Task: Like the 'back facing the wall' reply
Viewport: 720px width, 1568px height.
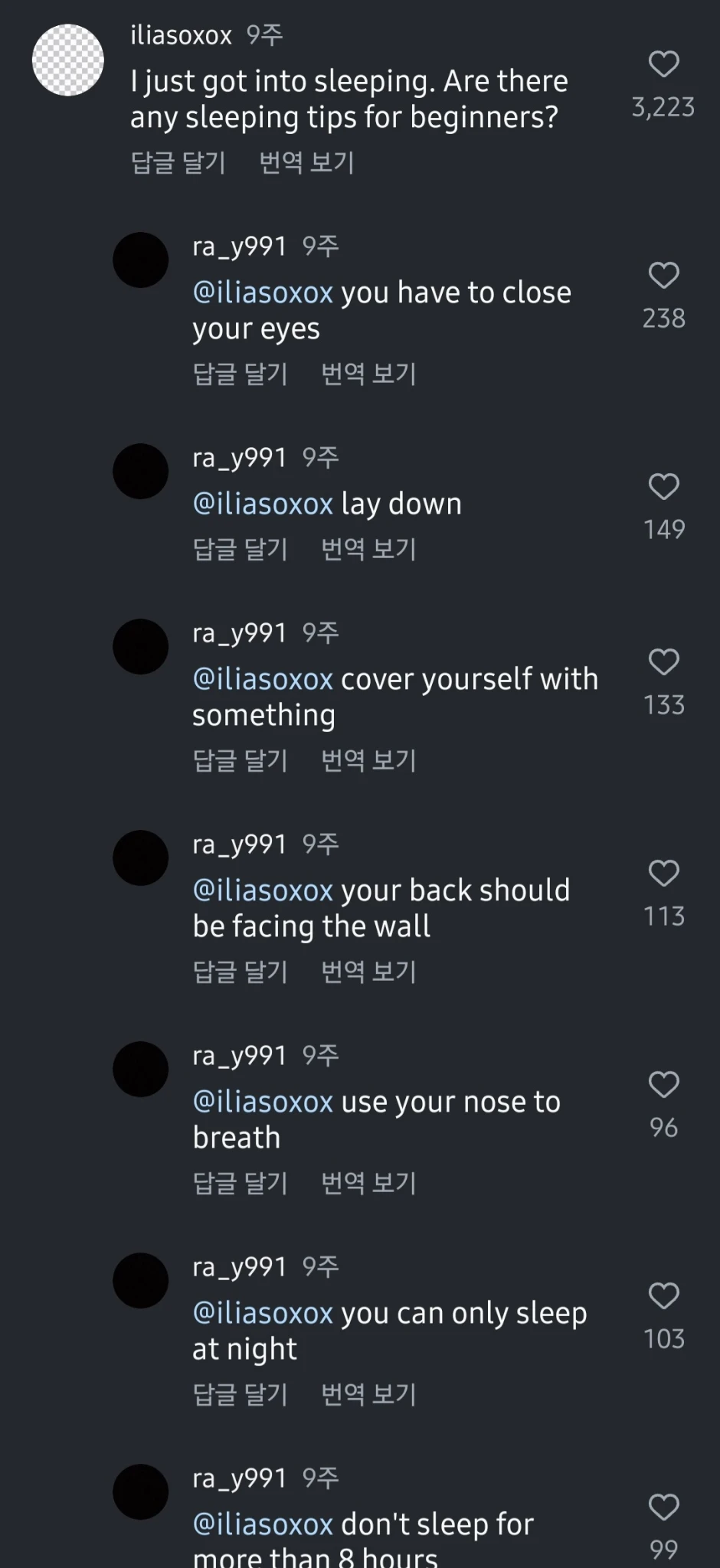Action: click(x=663, y=874)
